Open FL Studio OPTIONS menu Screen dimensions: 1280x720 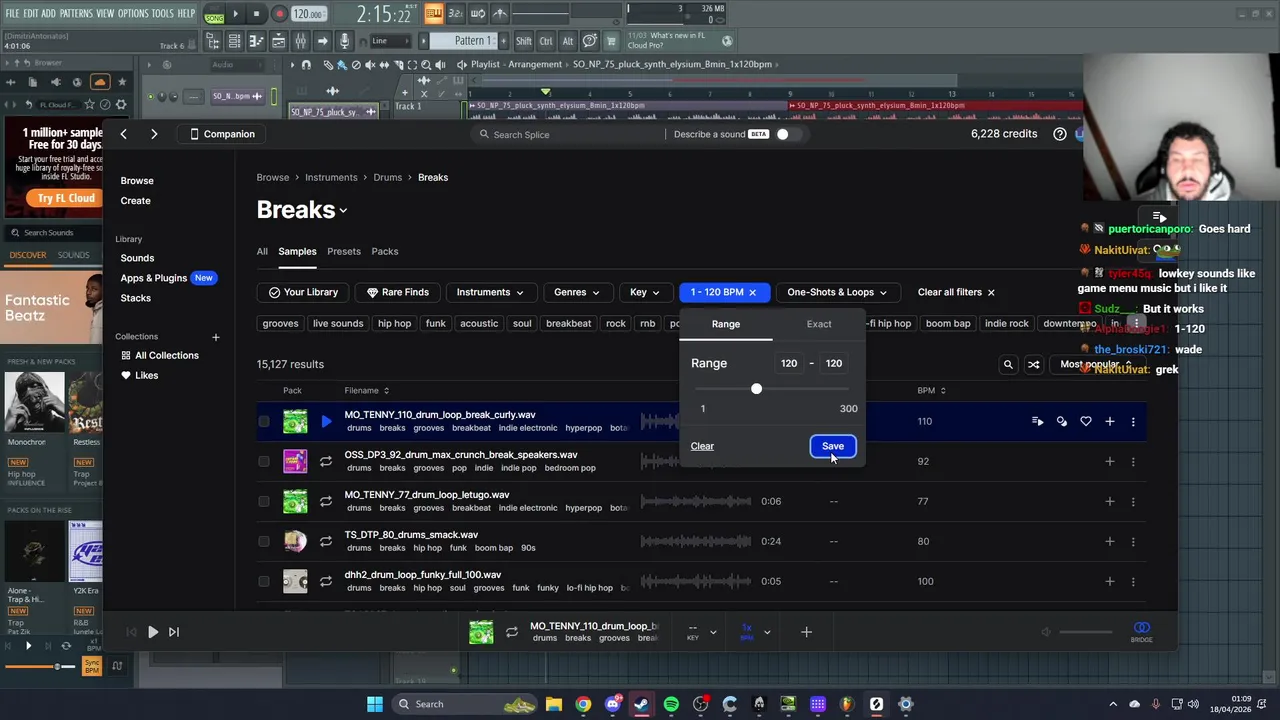click(x=133, y=13)
